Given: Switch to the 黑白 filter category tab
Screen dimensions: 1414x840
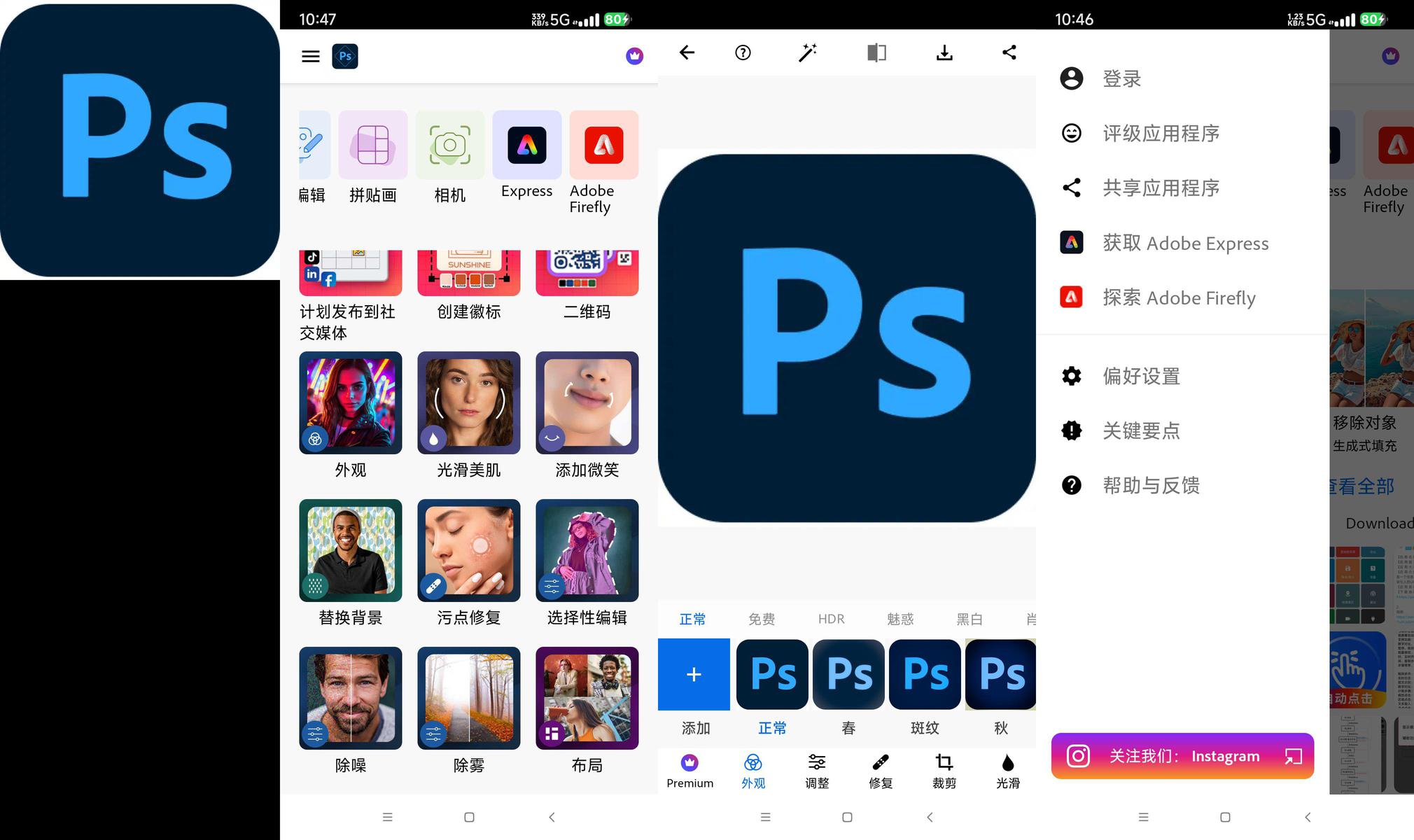Looking at the screenshot, I should (x=969, y=619).
